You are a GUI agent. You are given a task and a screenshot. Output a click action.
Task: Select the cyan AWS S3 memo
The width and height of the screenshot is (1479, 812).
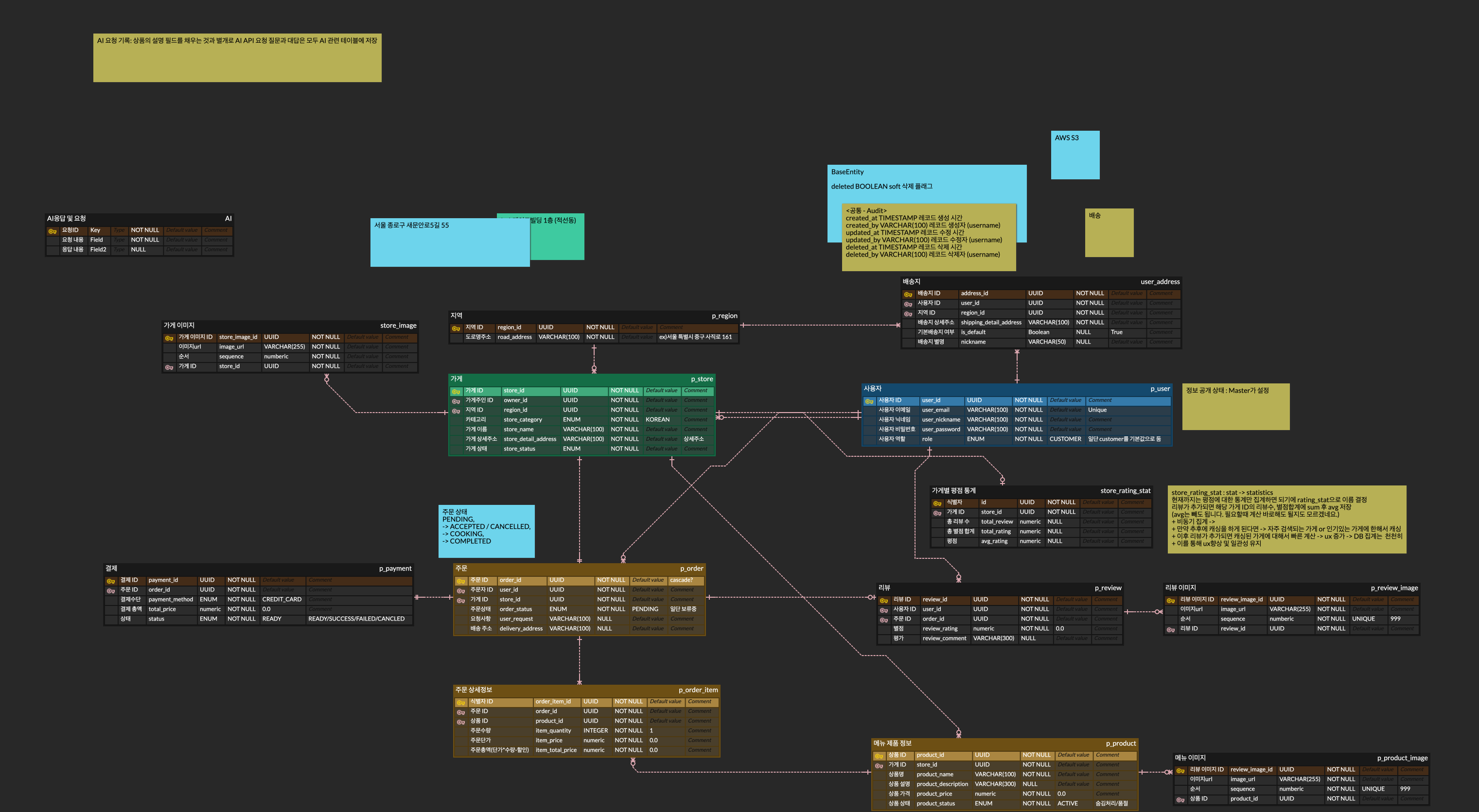(1075, 155)
